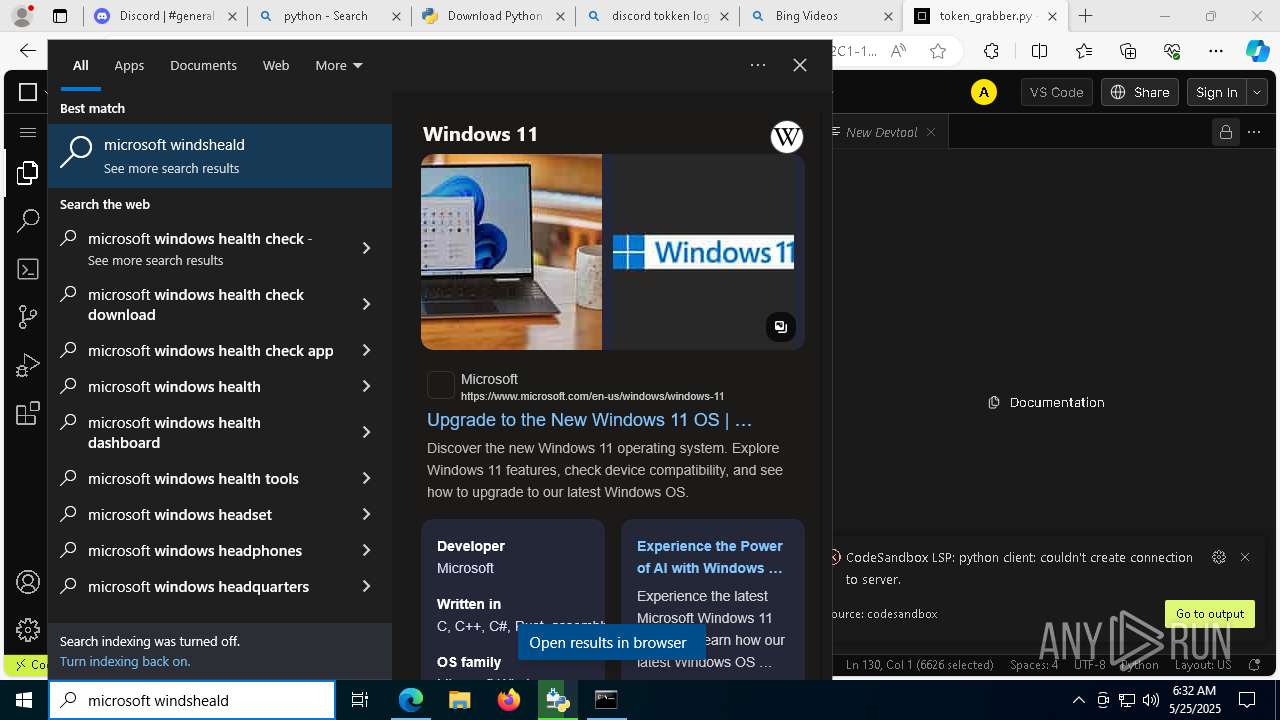Expand microsoft windows headset arrow
Image resolution: width=1280 pixels, height=720 pixels.
click(366, 514)
